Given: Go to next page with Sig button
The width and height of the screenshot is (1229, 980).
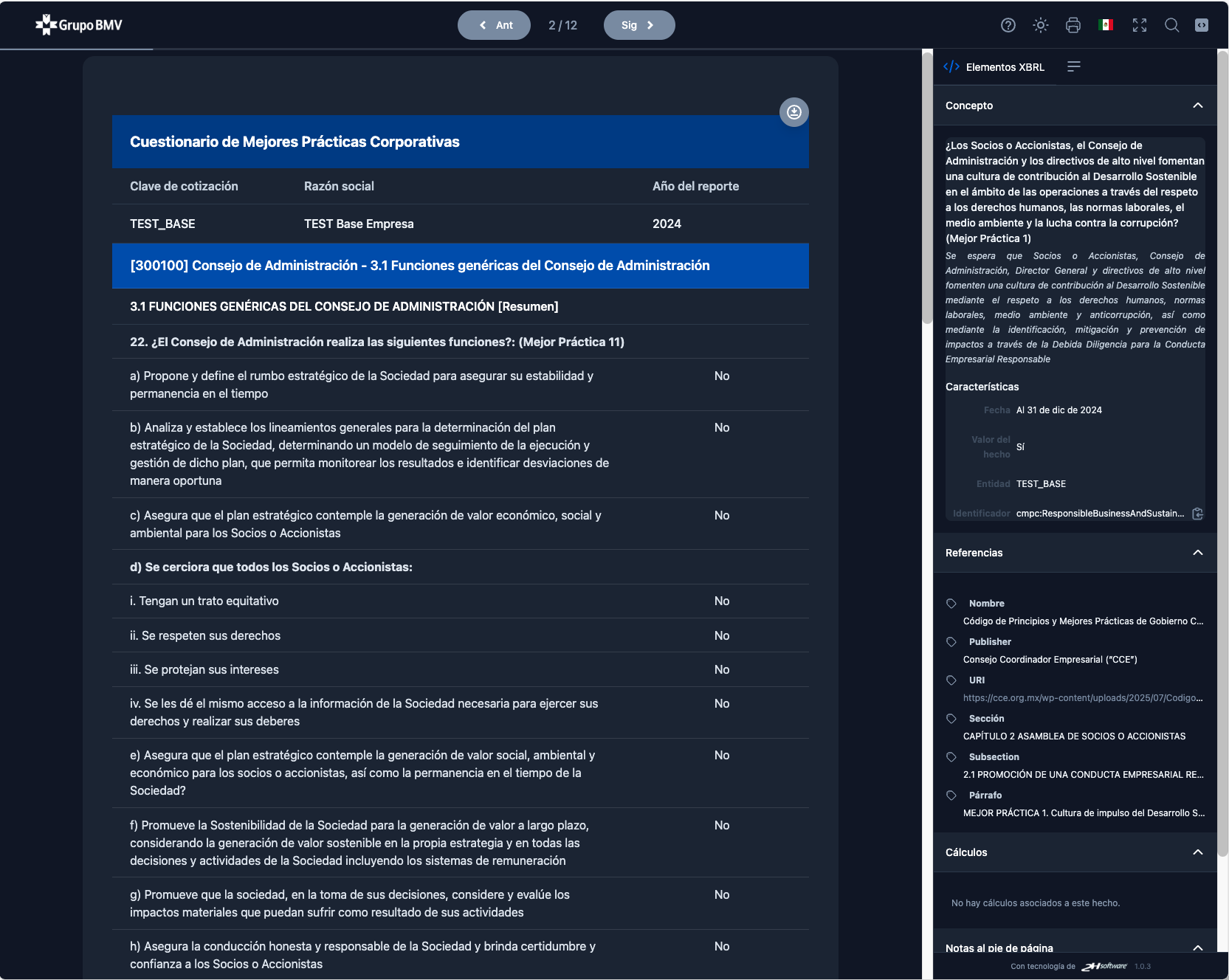Looking at the screenshot, I should point(638,25).
